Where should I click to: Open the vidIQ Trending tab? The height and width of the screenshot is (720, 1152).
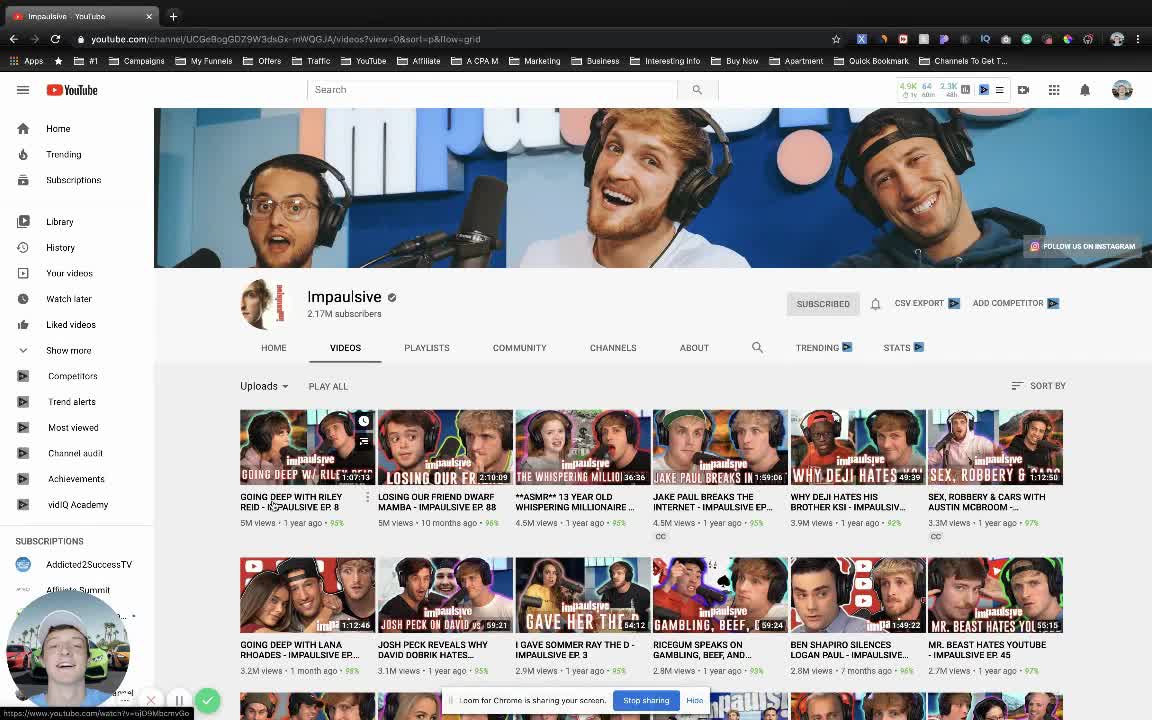point(824,348)
